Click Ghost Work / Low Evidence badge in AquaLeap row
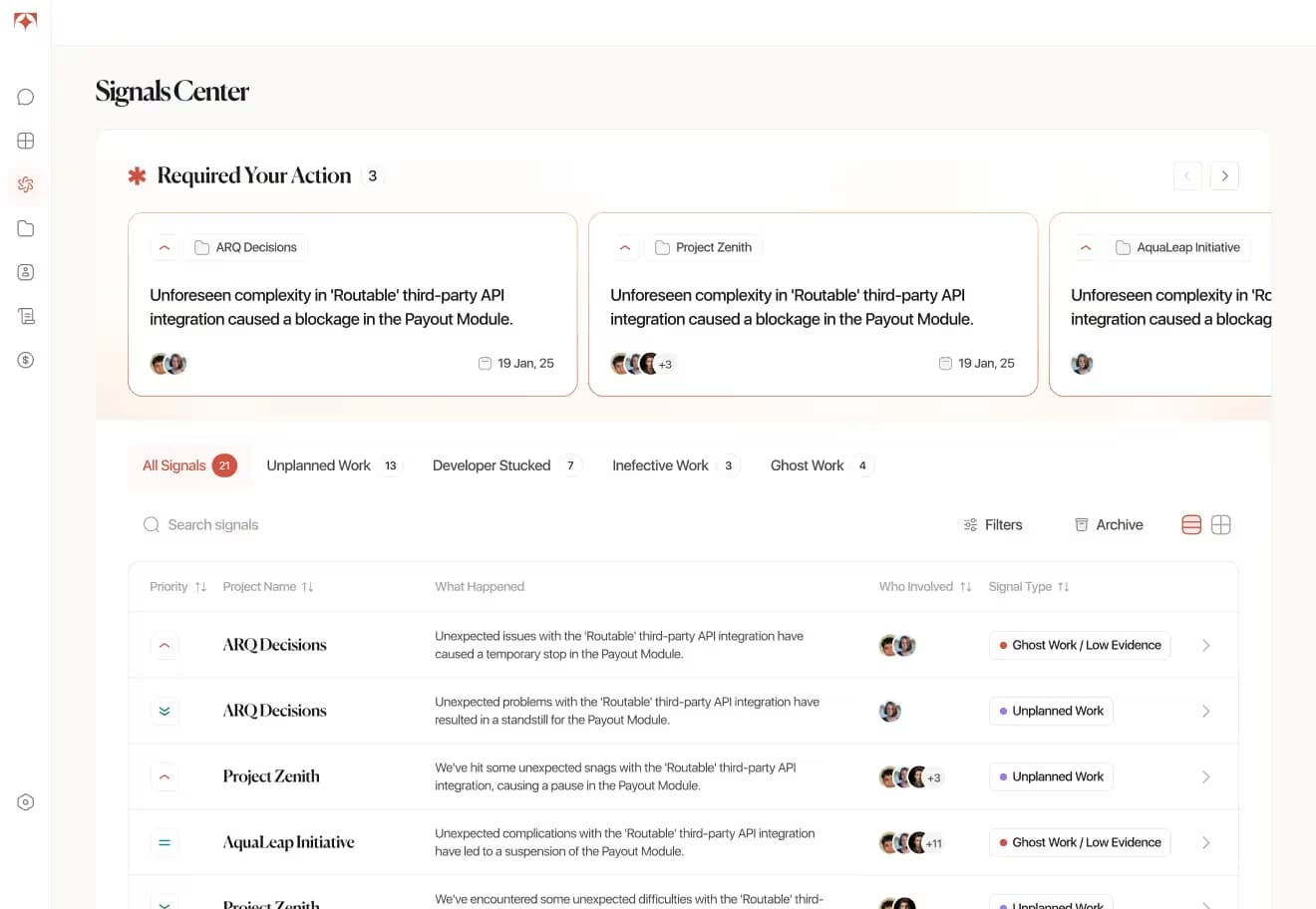Screen dimensions: 1316x909 pyautogui.click(x=1080, y=843)
